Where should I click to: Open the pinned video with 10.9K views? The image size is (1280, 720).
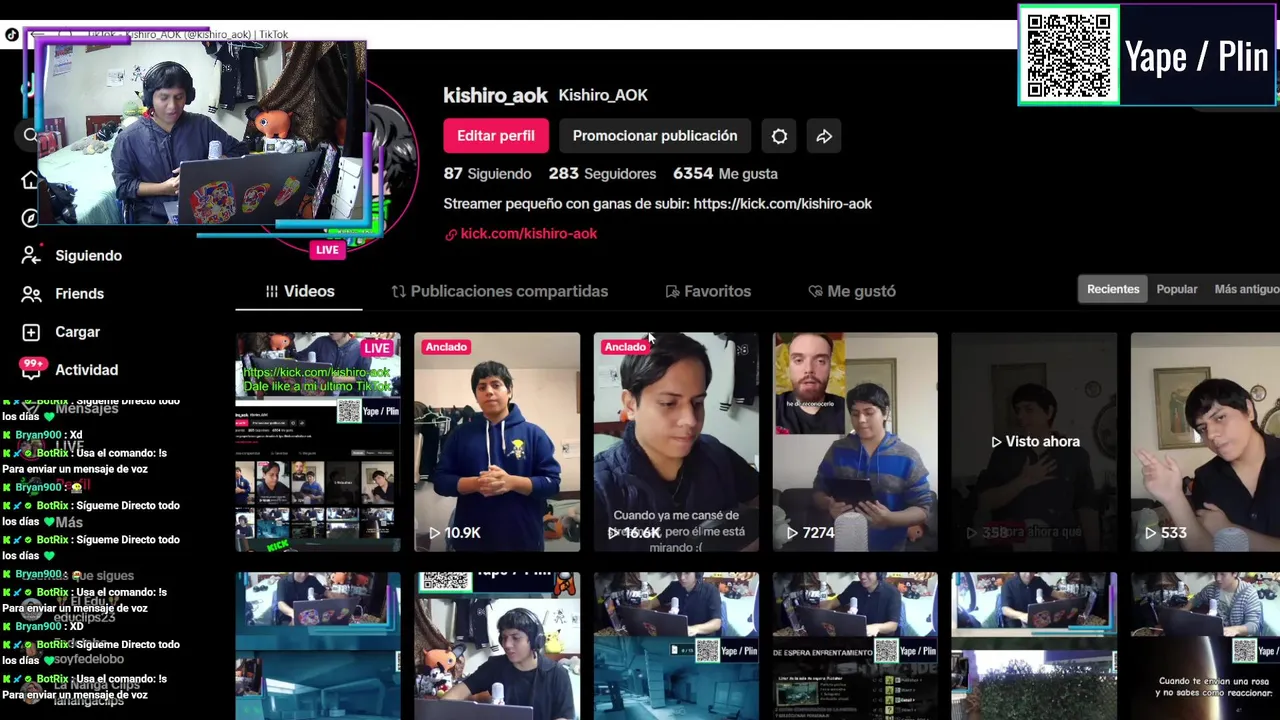pyautogui.click(x=497, y=442)
